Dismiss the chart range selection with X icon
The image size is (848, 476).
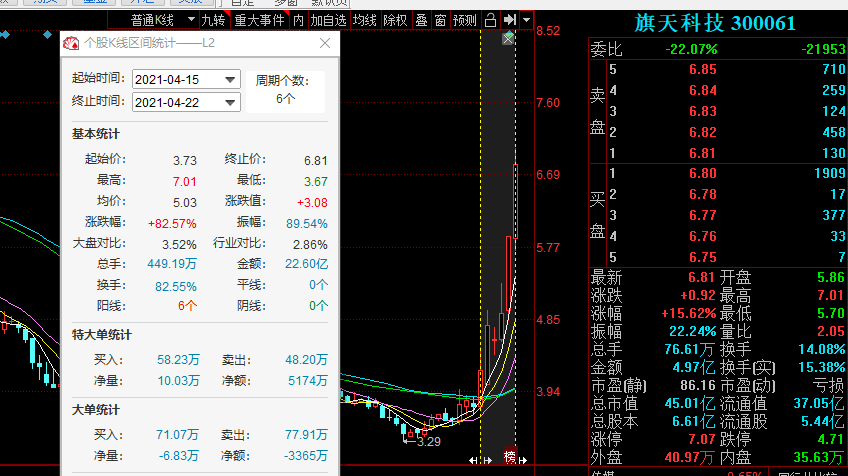point(508,38)
